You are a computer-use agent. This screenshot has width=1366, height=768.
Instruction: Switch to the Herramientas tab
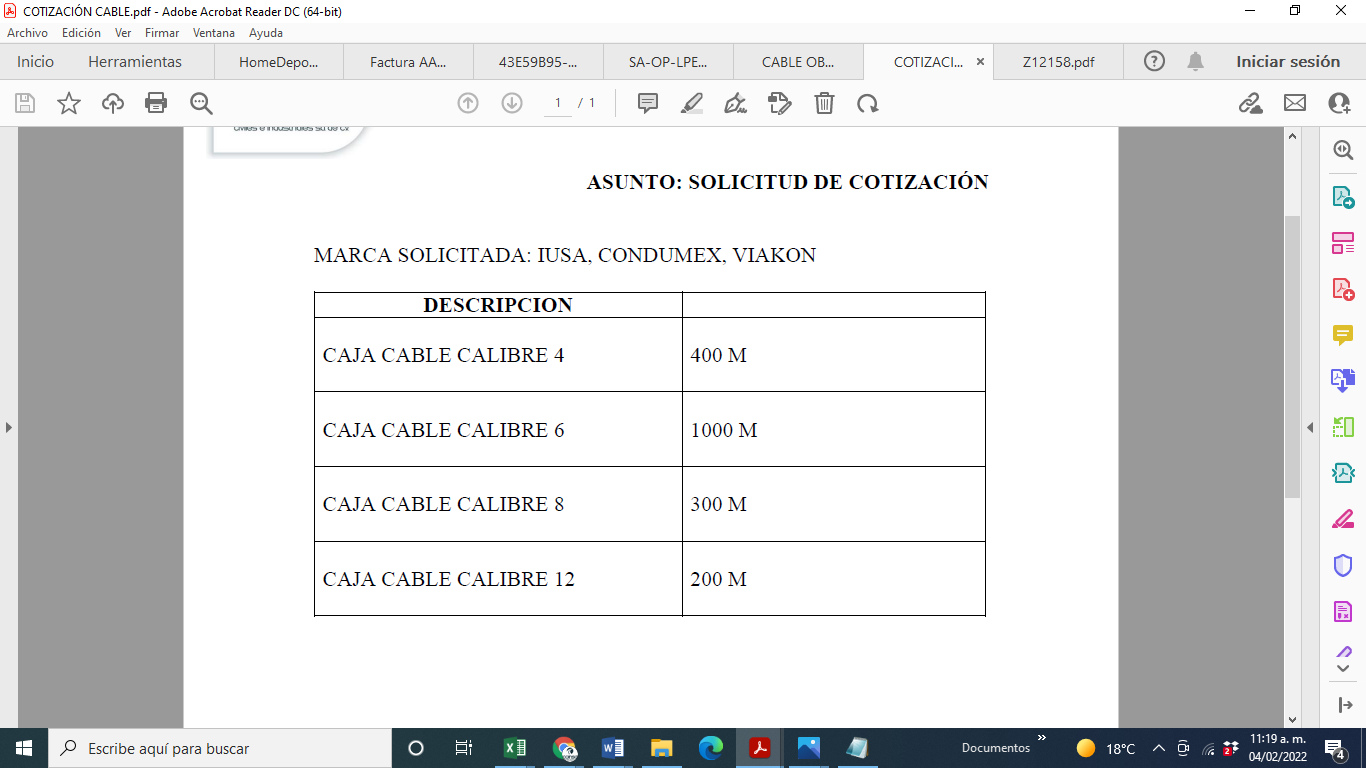(135, 61)
